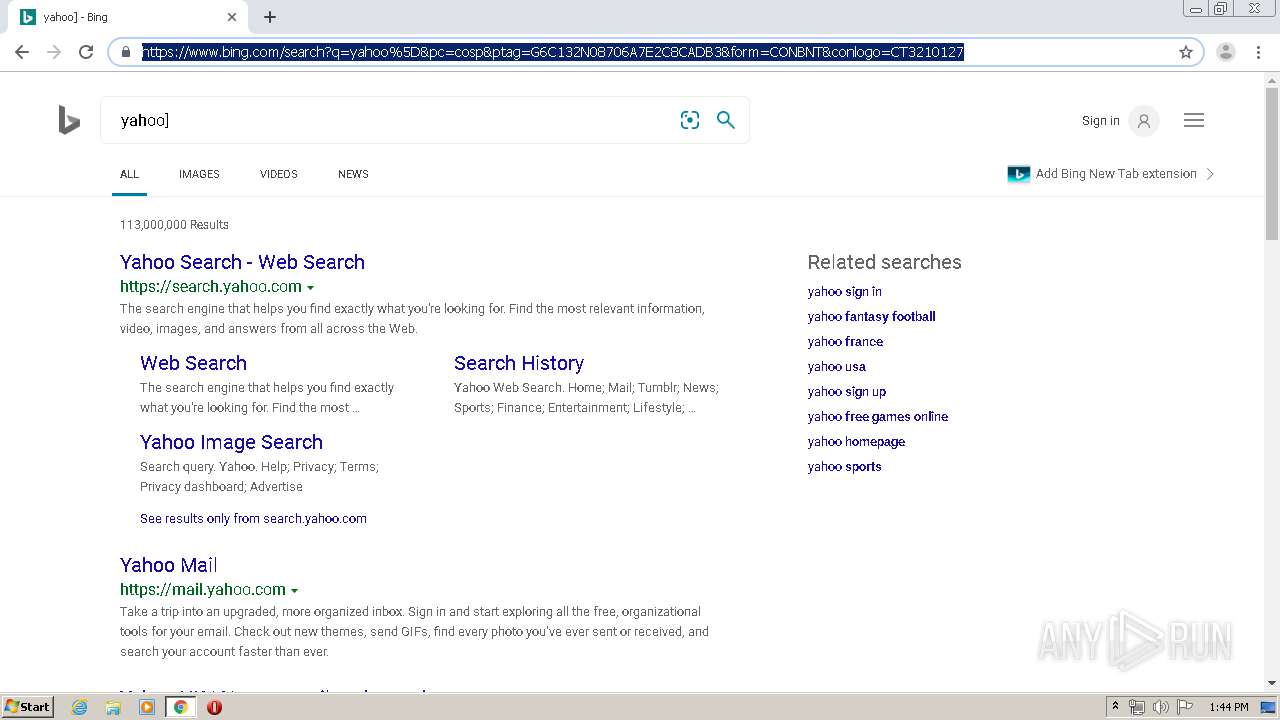Open a new browser tab
The height and width of the screenshot is (720, 1280).
click(270, 17)
